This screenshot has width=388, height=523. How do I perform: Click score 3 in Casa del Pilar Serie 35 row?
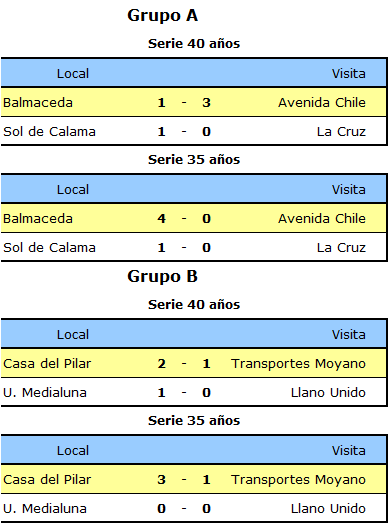coord(161,480)
